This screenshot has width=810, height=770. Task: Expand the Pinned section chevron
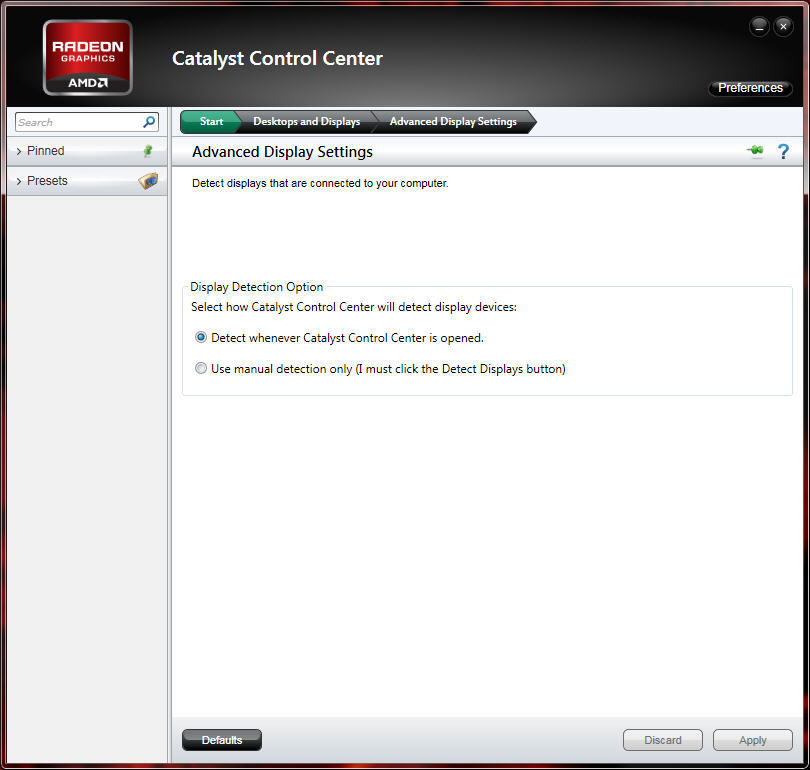pyautogui.click(x=19, y=151)
